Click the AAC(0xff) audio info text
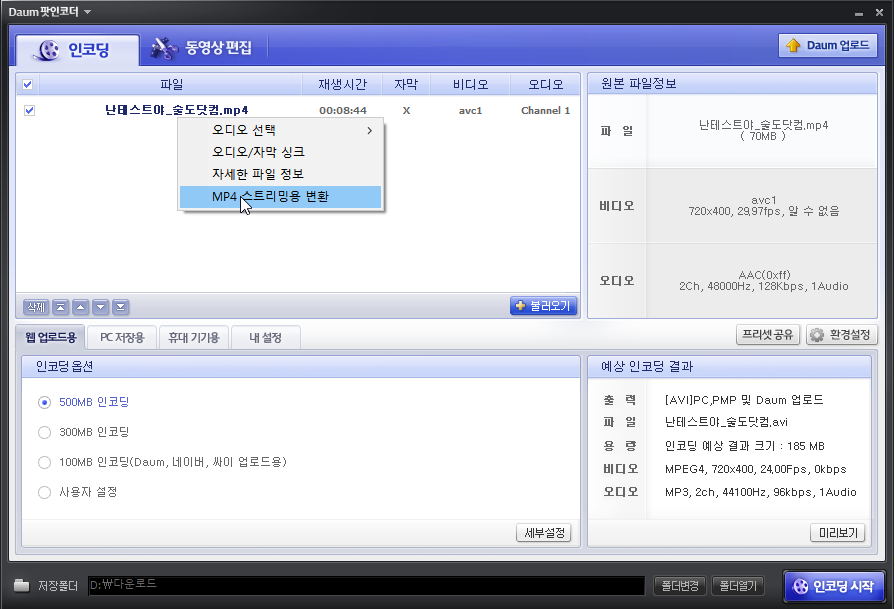The image size is (895, 609). tap(764, 275)
